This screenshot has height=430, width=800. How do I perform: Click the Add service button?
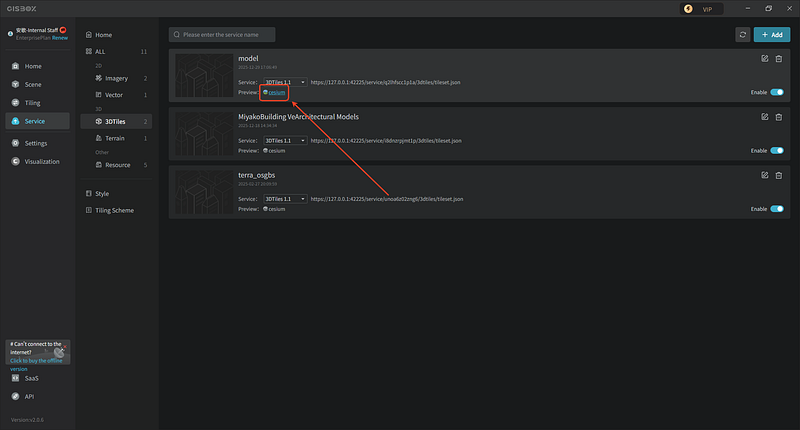click(x=772, y=35)
